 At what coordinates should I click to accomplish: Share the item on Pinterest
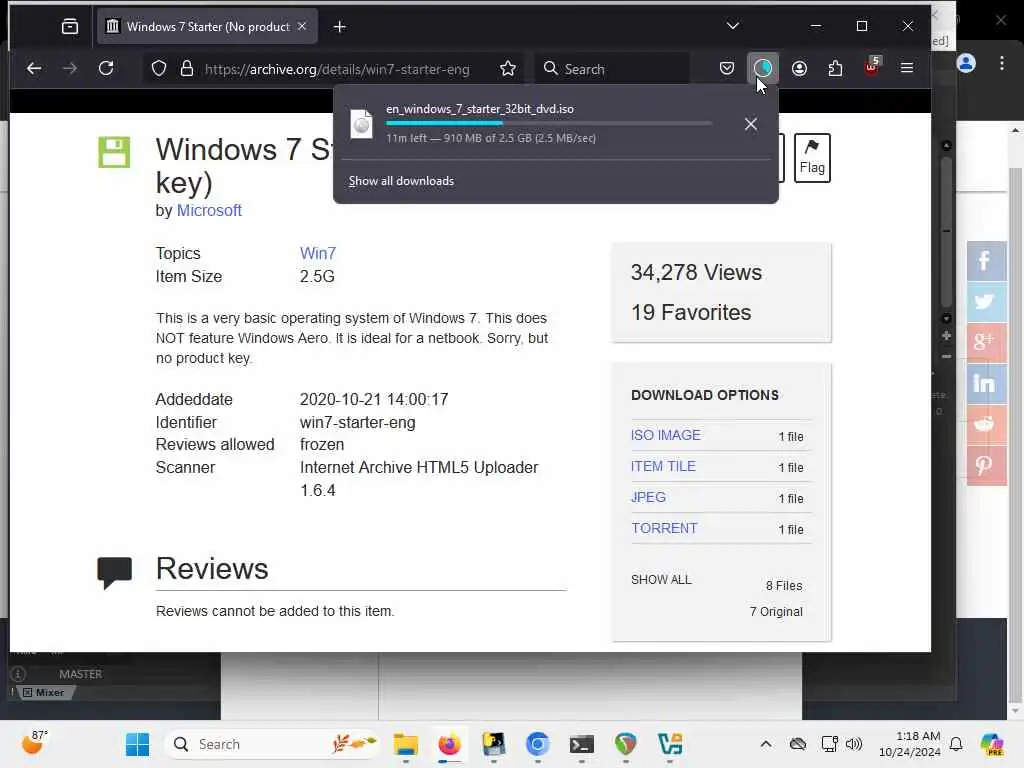pos(985,465)
